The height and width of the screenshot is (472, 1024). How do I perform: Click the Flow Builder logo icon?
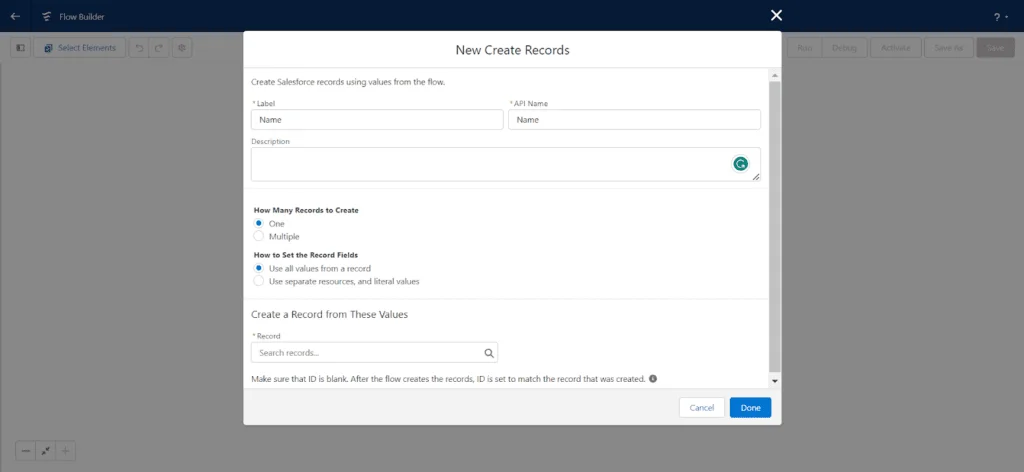click(x=46, y=16)
